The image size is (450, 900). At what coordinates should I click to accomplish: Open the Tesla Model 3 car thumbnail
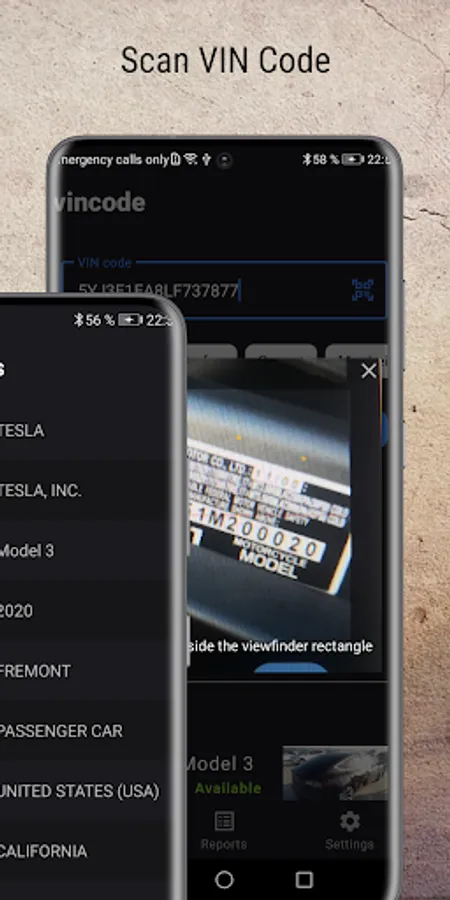click(335, 773)
